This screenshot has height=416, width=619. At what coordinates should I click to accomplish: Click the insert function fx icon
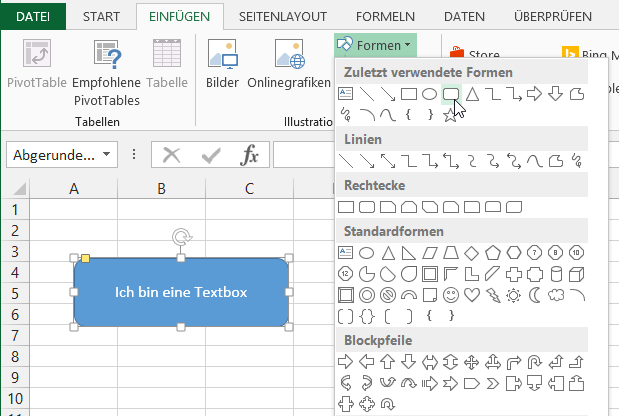(250, 155)
